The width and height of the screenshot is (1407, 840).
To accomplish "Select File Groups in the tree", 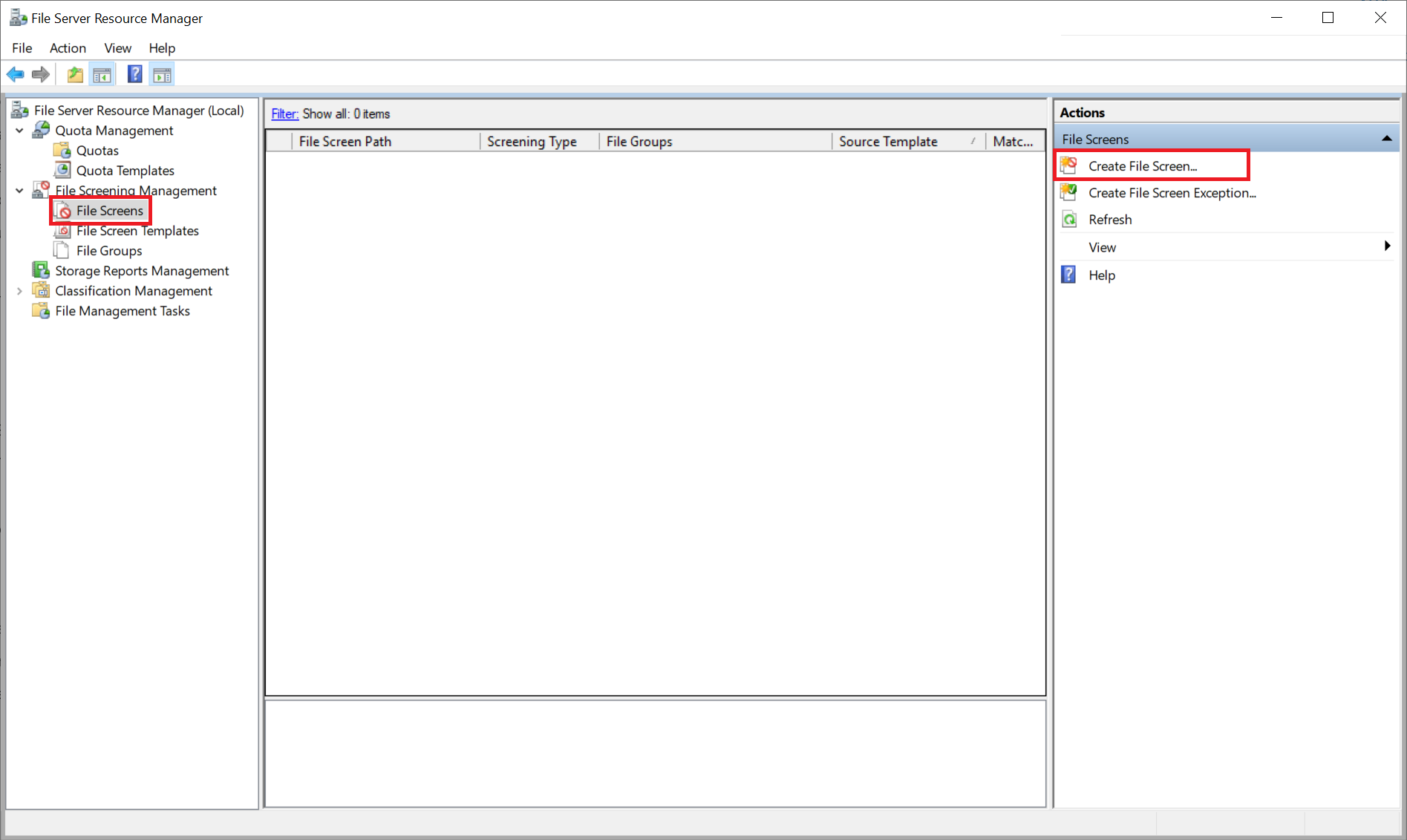I will click(x=109, y=251).
